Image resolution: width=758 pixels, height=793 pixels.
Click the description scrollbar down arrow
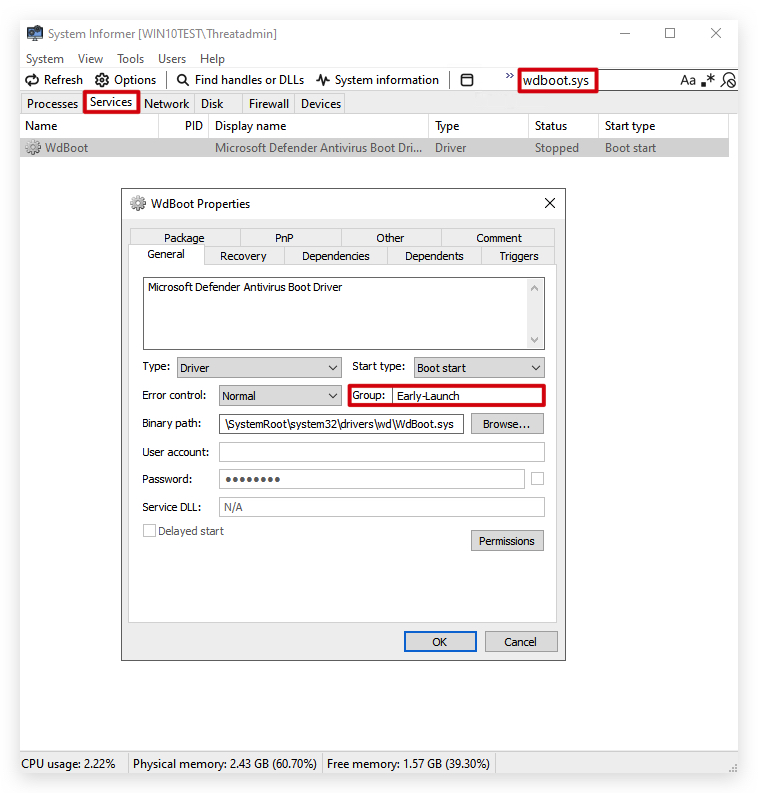click(534, 339)
